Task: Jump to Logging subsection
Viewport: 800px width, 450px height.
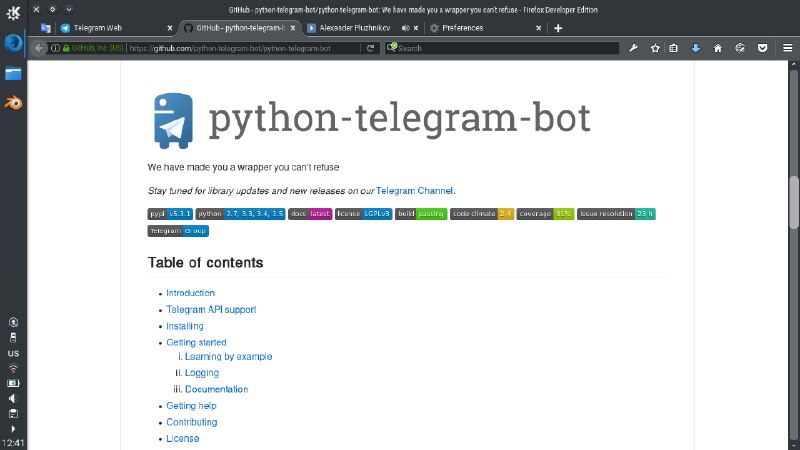Action: tap(202, 373)
